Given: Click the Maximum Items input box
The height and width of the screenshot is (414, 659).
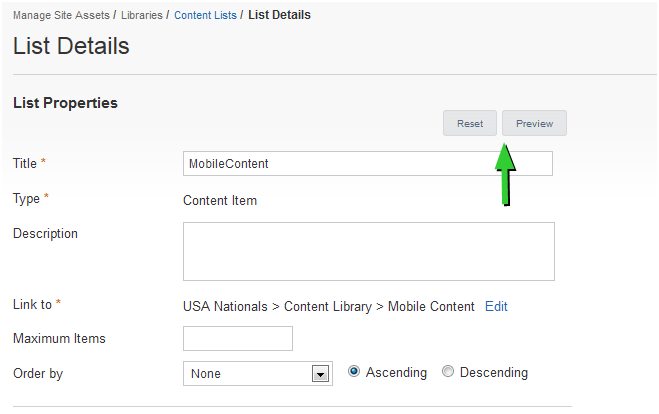Looking at the screenshot, I should point(238,338).
